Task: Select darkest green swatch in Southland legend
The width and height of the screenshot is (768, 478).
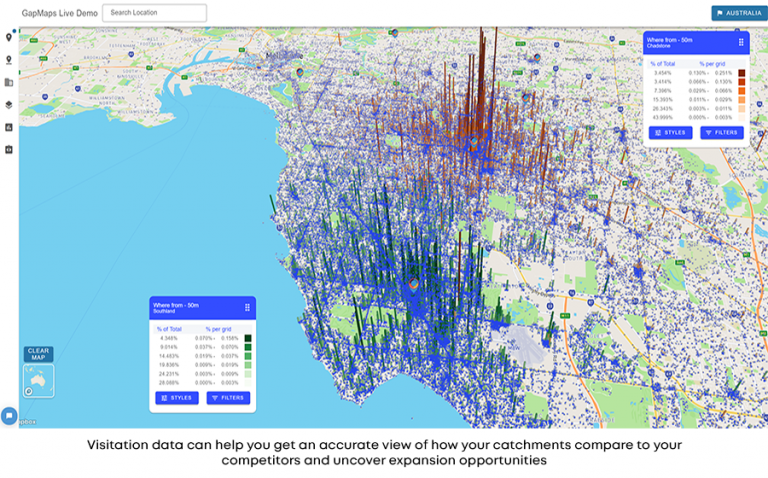Action: pyautogui.click(x=248, y=338)
